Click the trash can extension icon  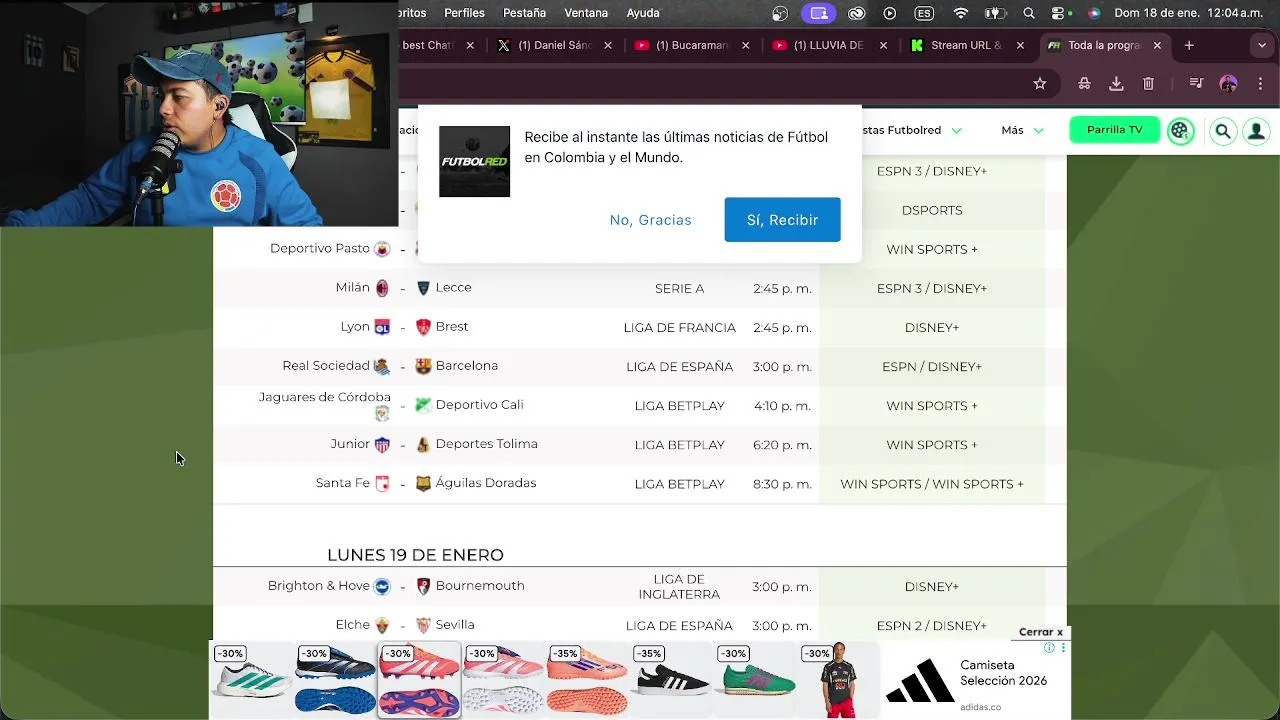coord(1148,84)
